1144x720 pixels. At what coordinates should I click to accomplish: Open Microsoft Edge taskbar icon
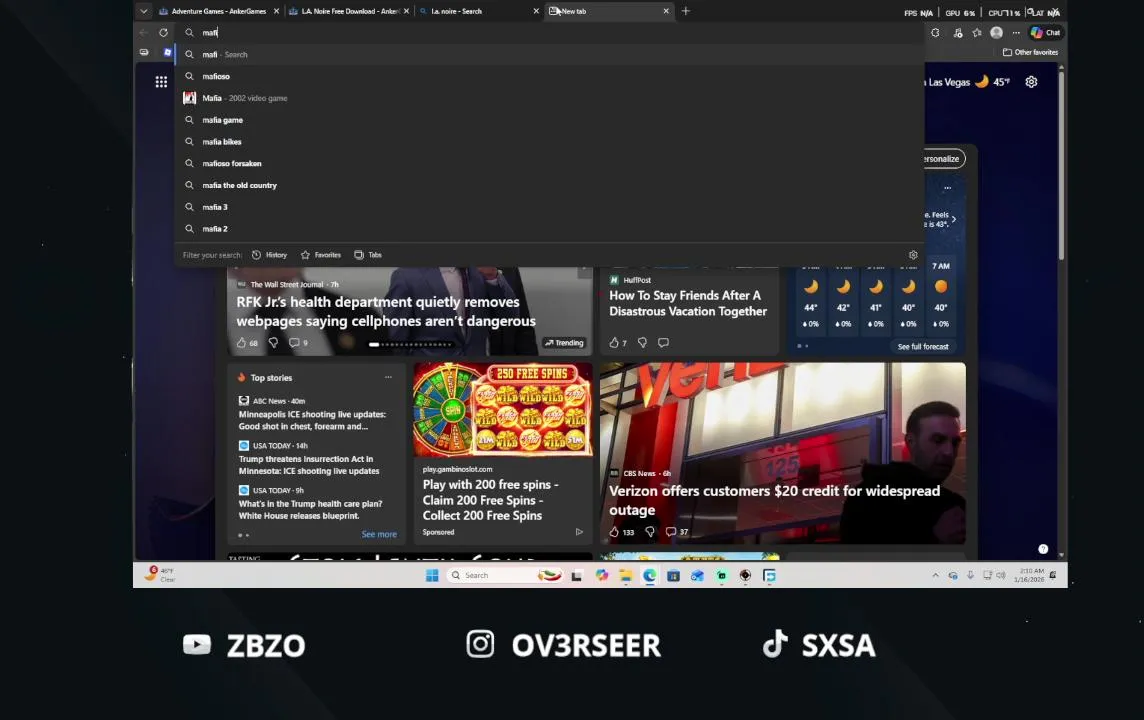(x=649, y=576)
